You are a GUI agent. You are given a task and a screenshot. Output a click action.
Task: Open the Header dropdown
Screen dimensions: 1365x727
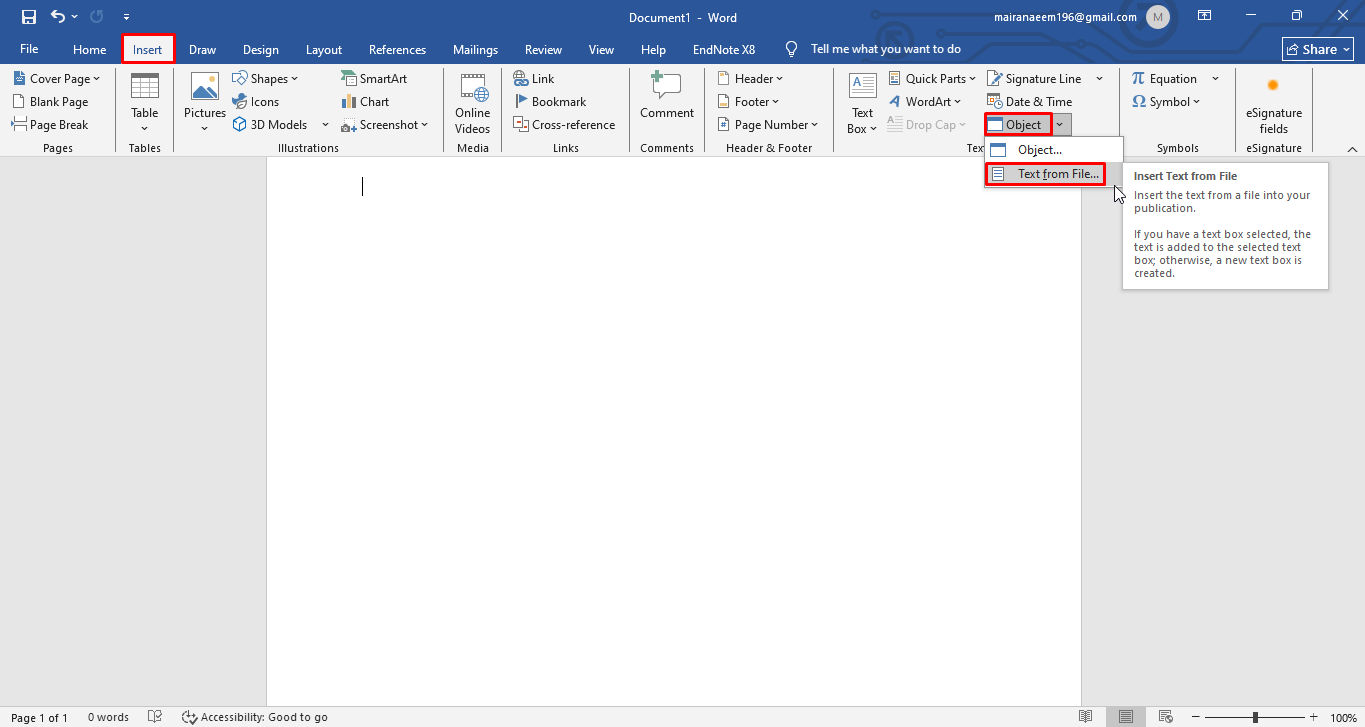click(x=750, y=79)
